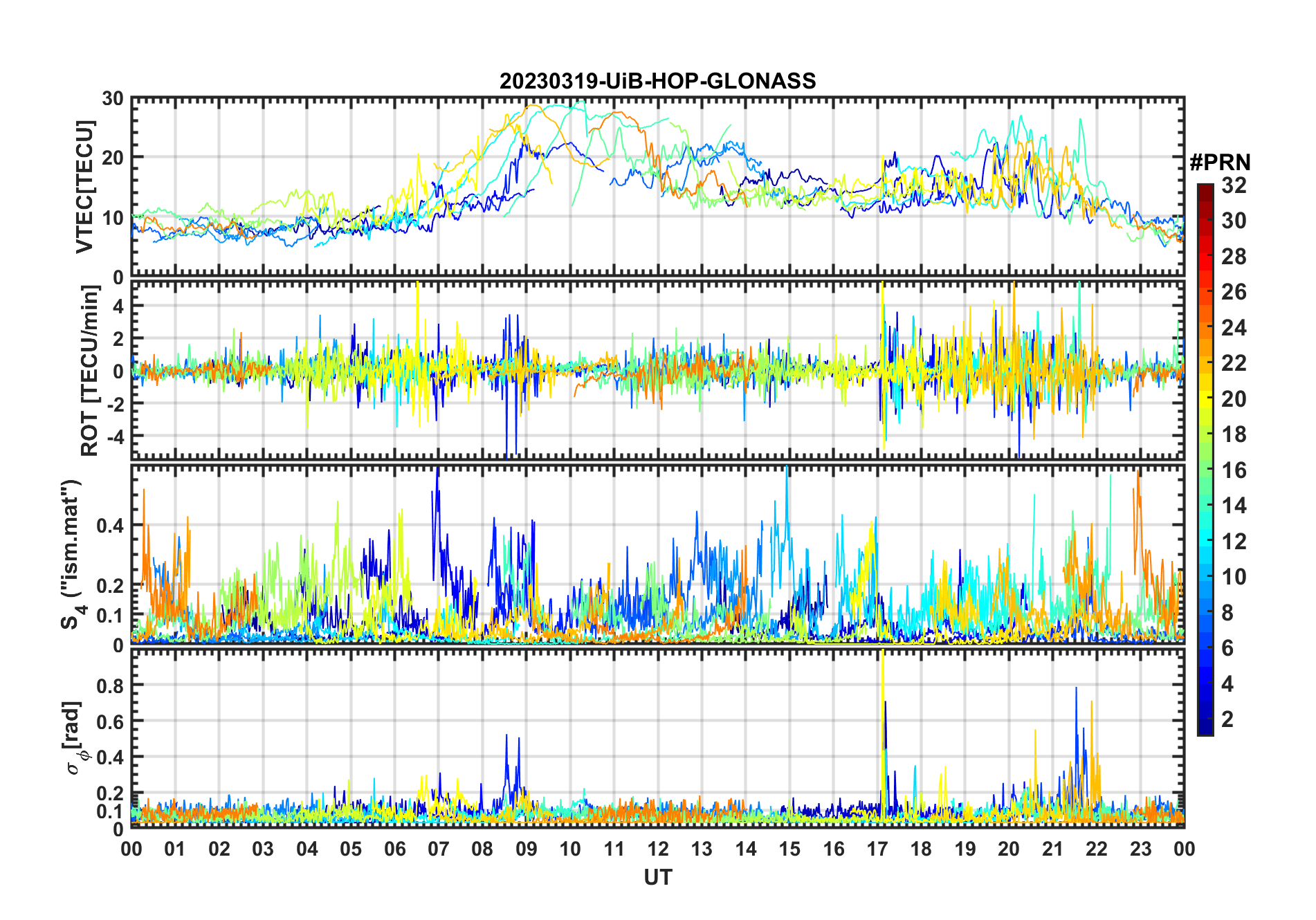Click the VTEC[TECU] y-axis label

[x=84, y=187]
